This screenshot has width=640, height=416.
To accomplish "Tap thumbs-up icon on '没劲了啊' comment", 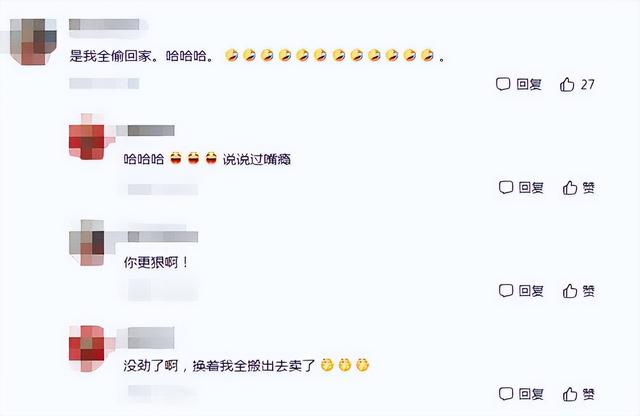I will (x=570, y=394).
